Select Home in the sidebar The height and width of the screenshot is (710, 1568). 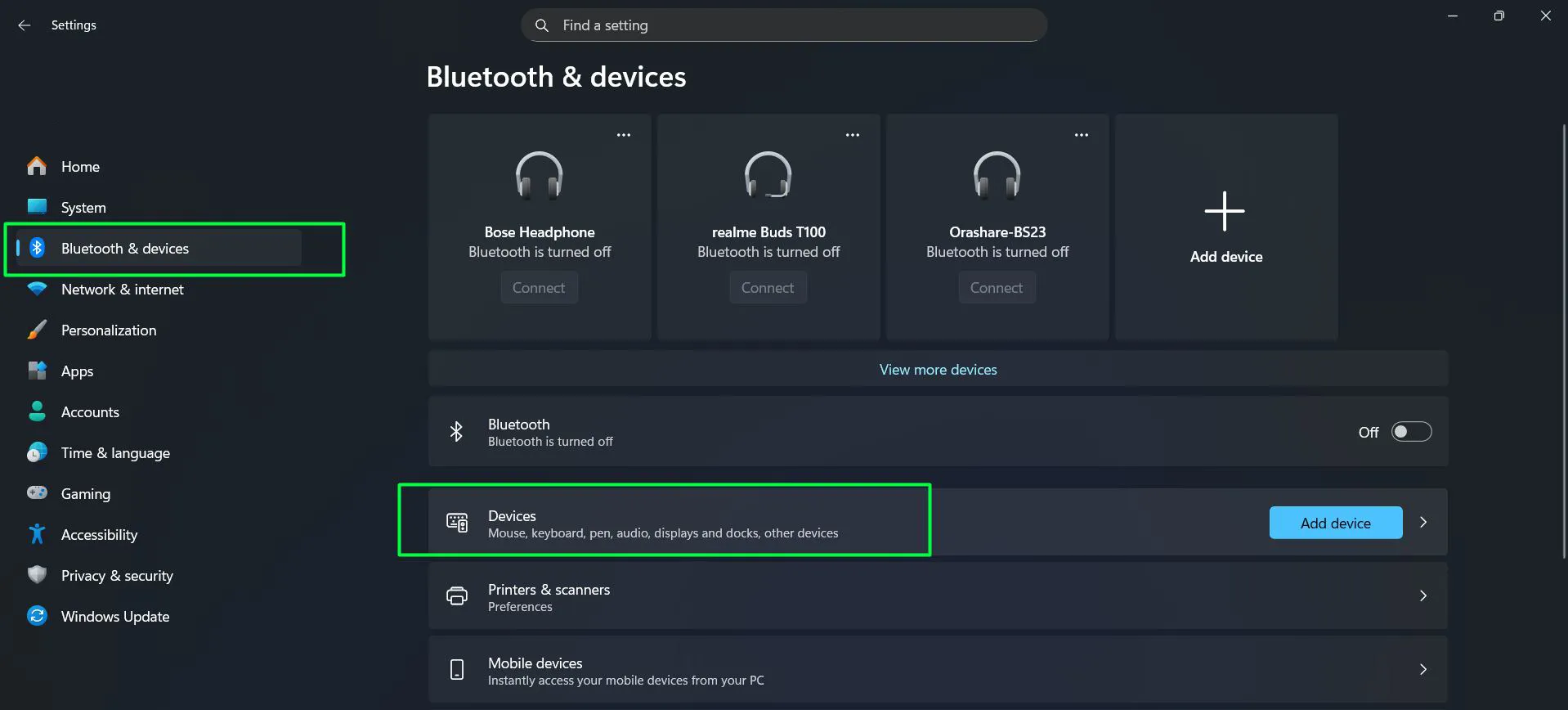click(159, 166)
